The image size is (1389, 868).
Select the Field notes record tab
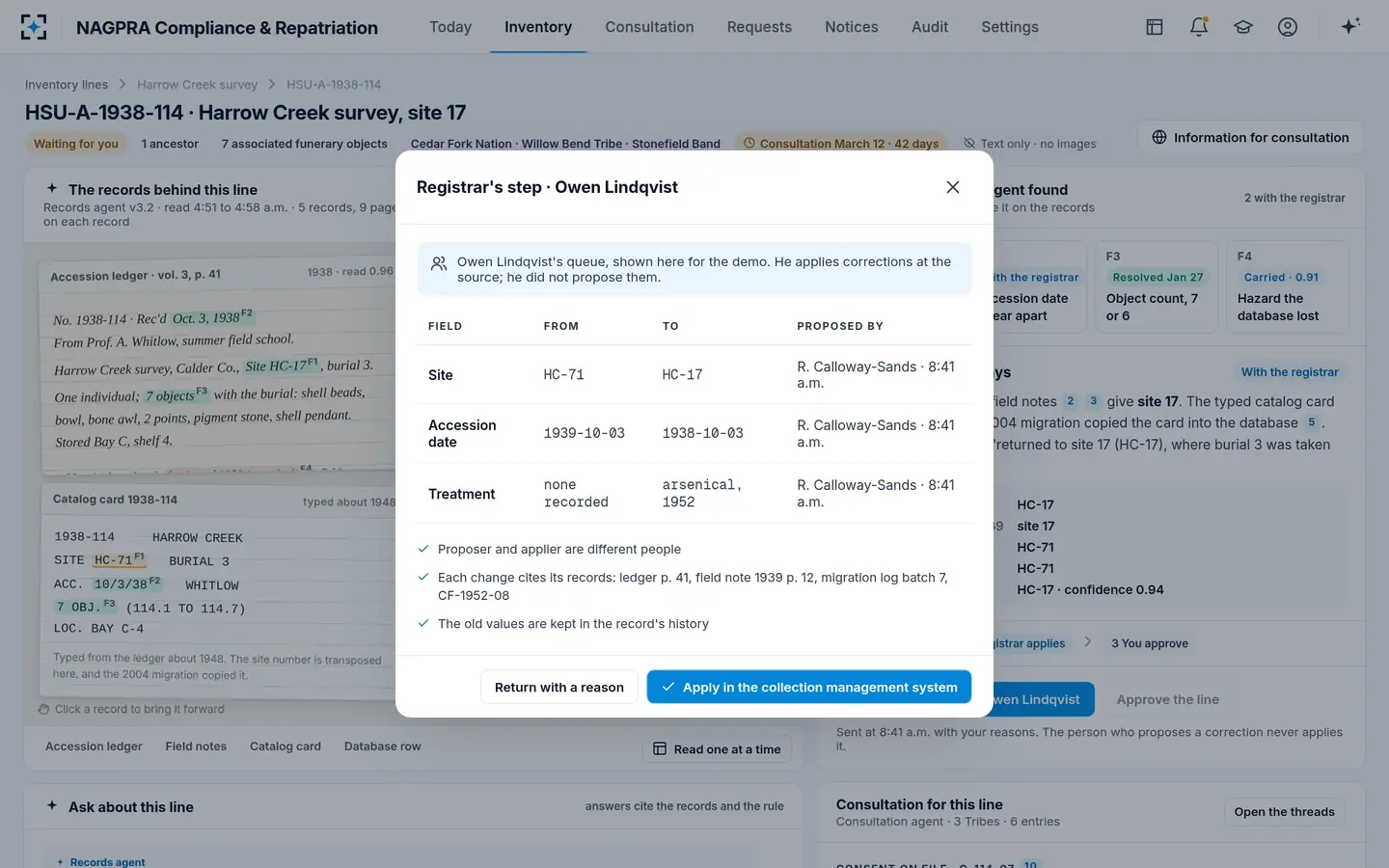(196, 746)
